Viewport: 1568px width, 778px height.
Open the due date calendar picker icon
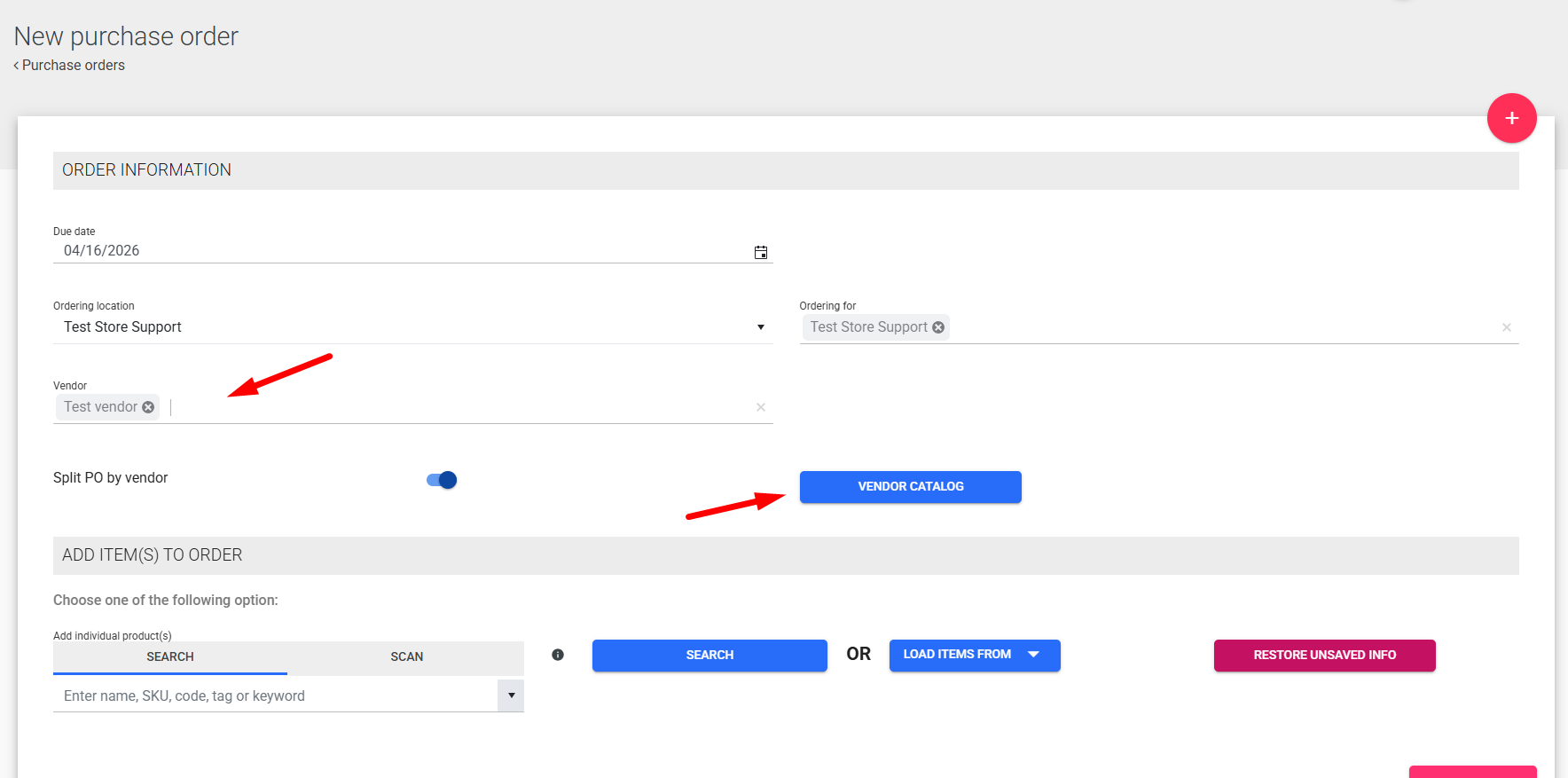[x=760, y=252]
